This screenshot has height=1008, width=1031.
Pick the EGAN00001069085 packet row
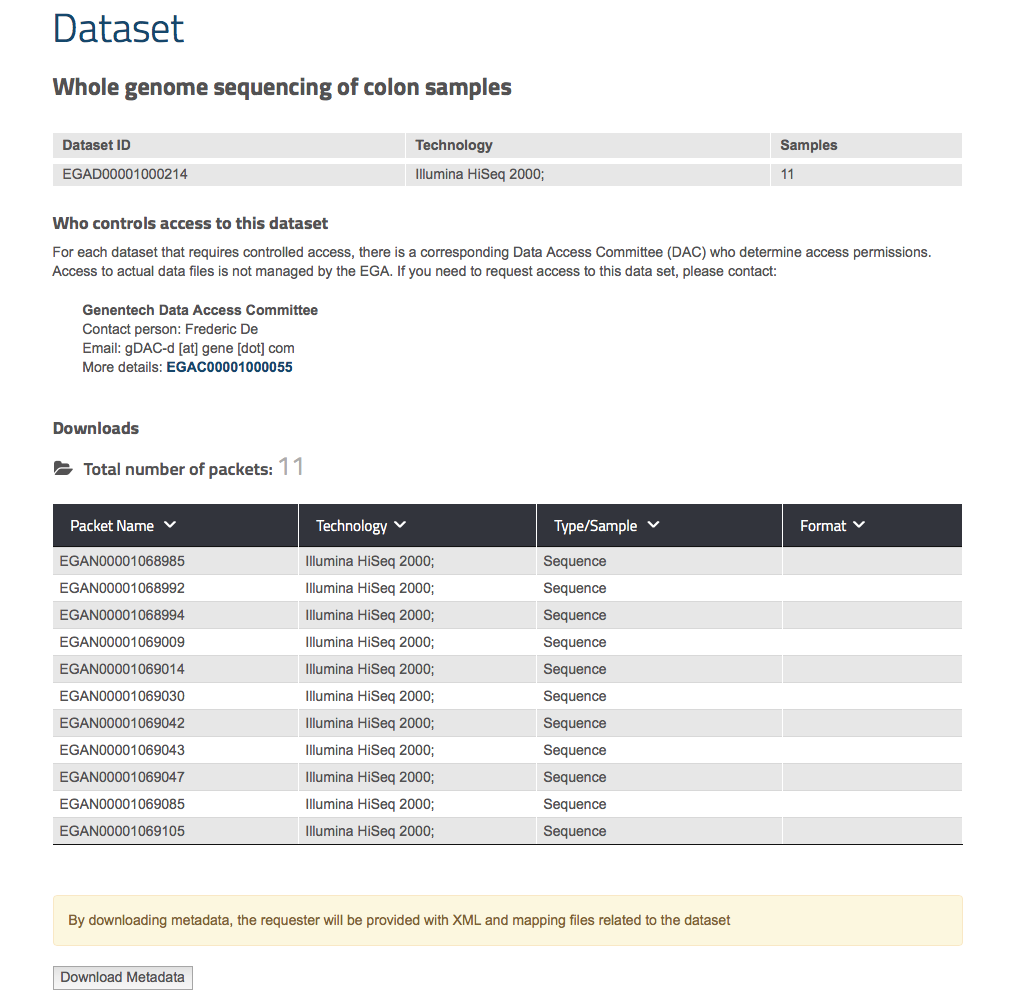pos(122,804)
